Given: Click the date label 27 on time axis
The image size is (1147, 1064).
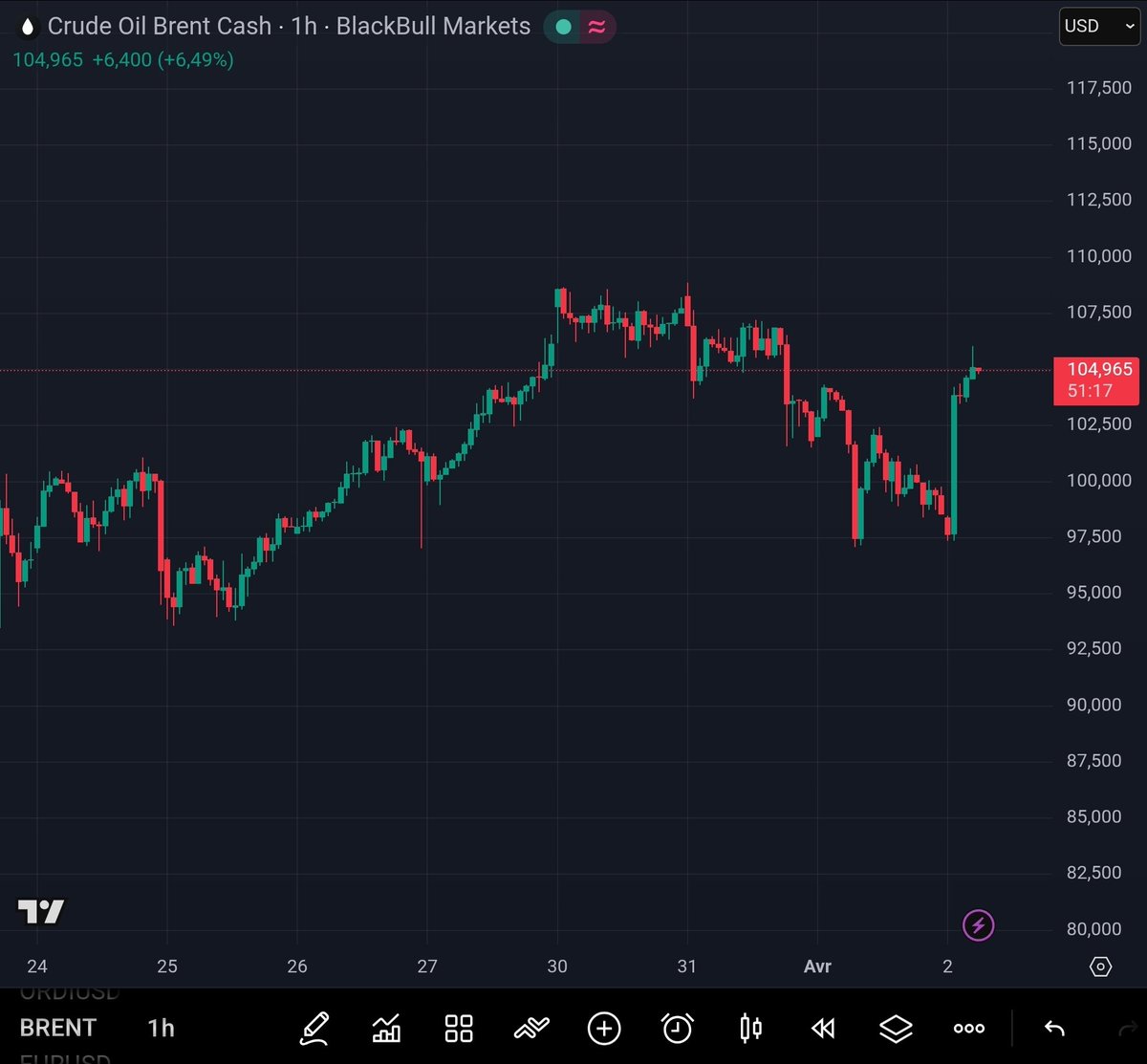Looking at the screenshot, I should [427, 966].
